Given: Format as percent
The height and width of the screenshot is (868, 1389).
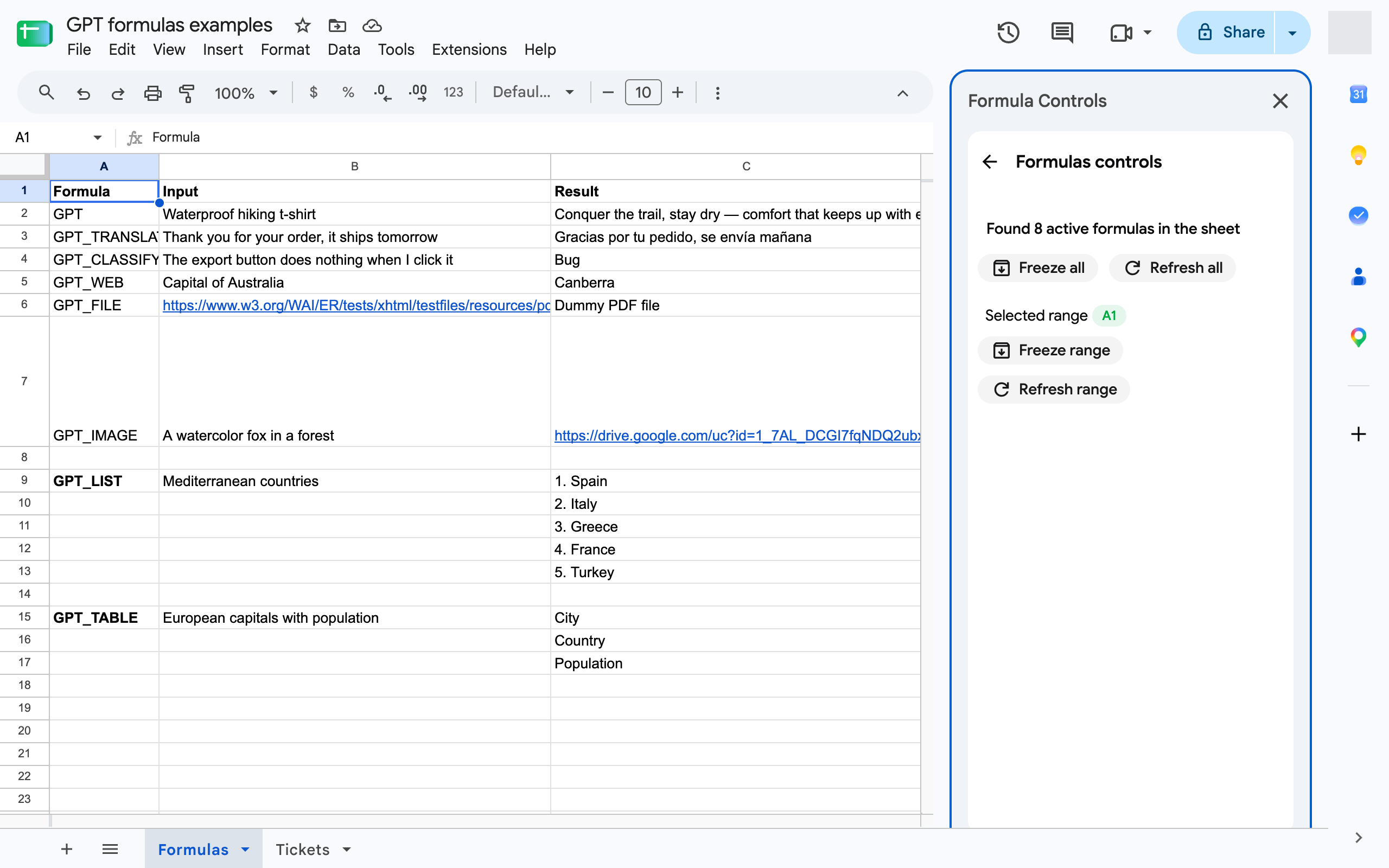Looking at the screenshot, I should [348, 92].
